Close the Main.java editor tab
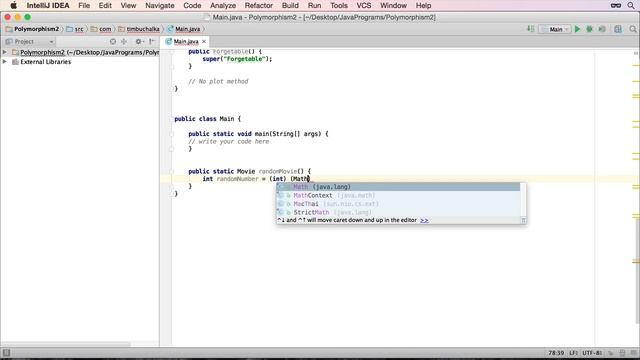Image resolution: width=640 pixels, height=360 pixels. 204,41
